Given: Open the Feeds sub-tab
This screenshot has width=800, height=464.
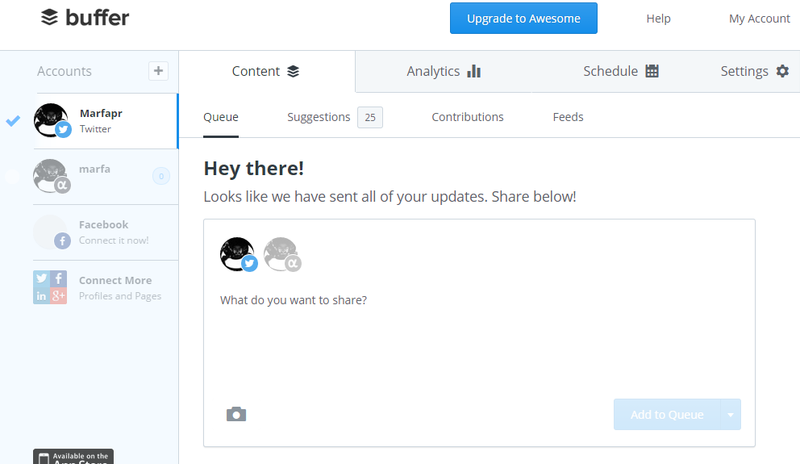Looking at the screenshot, I should coord(568,117).
